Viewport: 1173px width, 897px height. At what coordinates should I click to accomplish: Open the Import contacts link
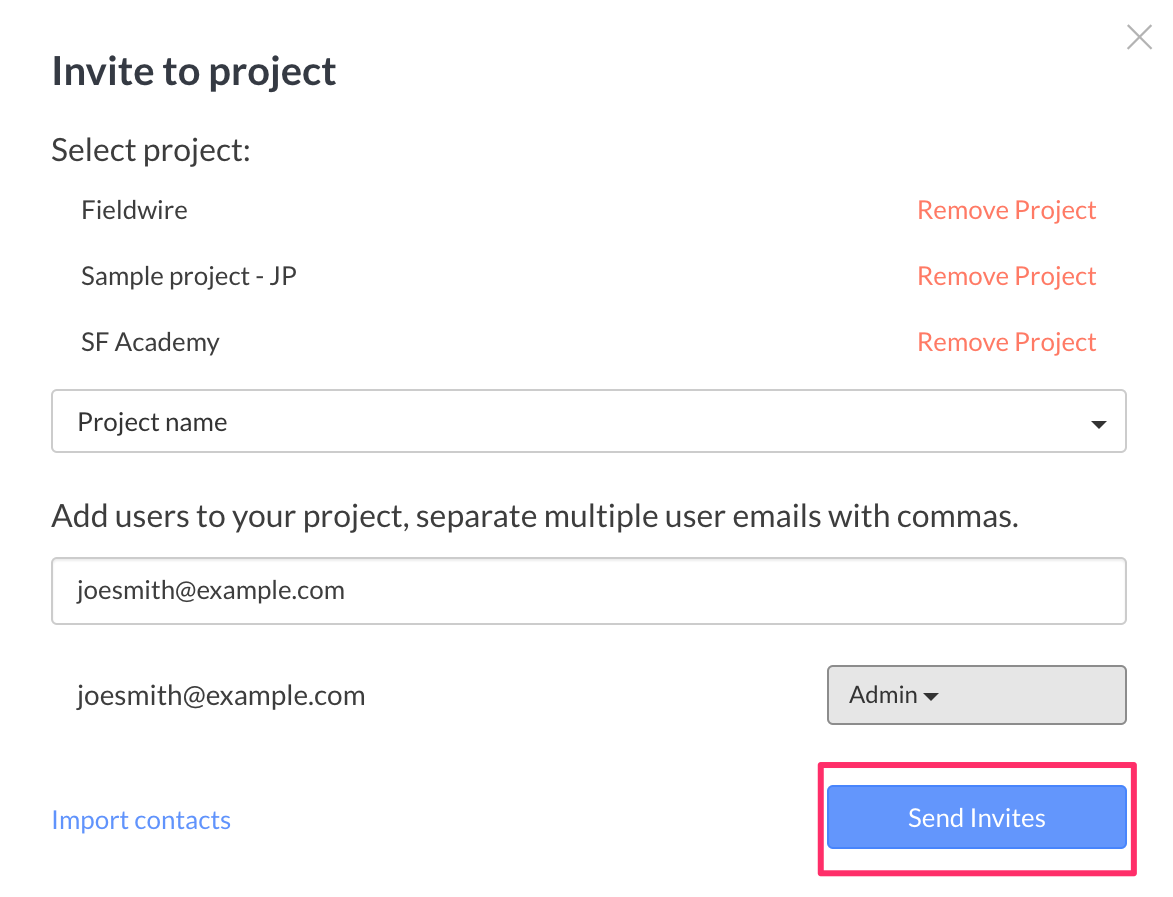[141, 820]
